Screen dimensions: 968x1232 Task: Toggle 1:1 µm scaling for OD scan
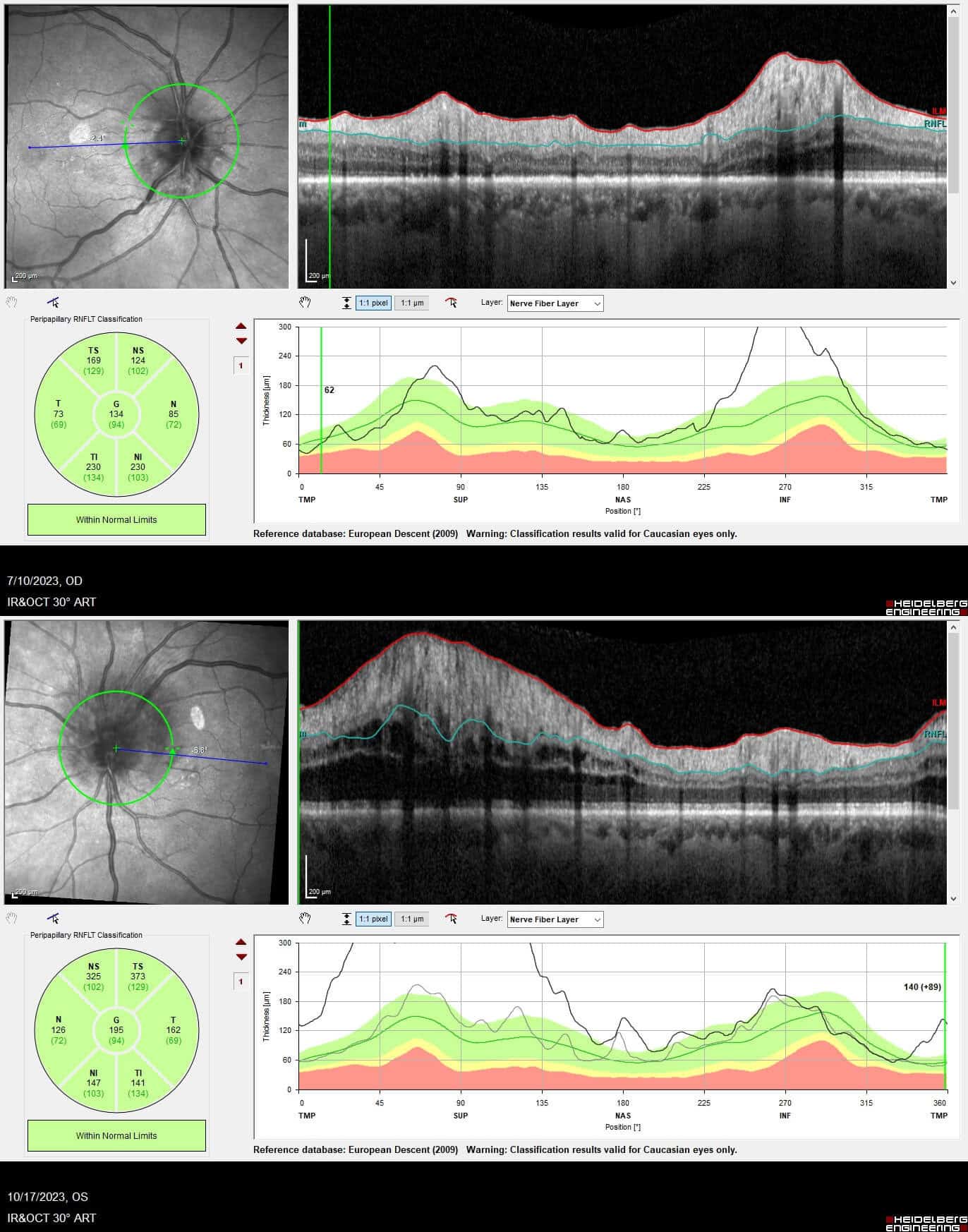(x=412, y=303)
